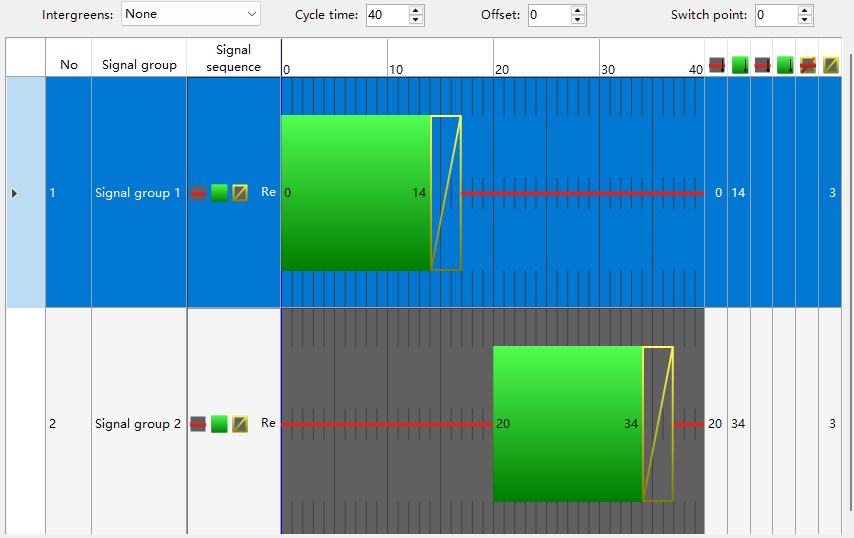
Task: Click Signal group 2's red sequence icon
Action: point(198,424)
